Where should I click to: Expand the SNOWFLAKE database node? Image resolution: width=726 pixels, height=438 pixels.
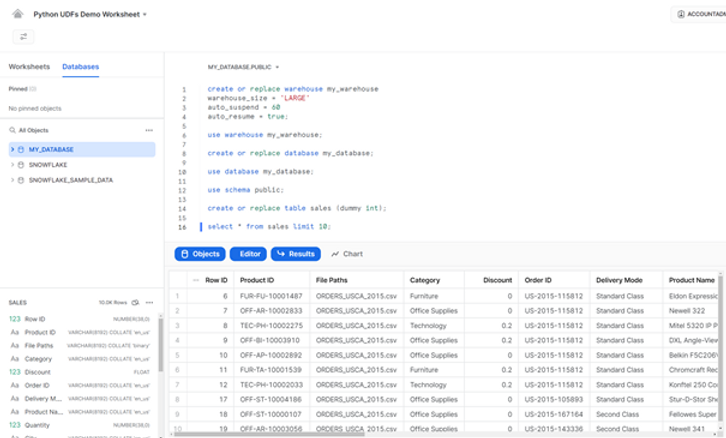pos(13,165)
